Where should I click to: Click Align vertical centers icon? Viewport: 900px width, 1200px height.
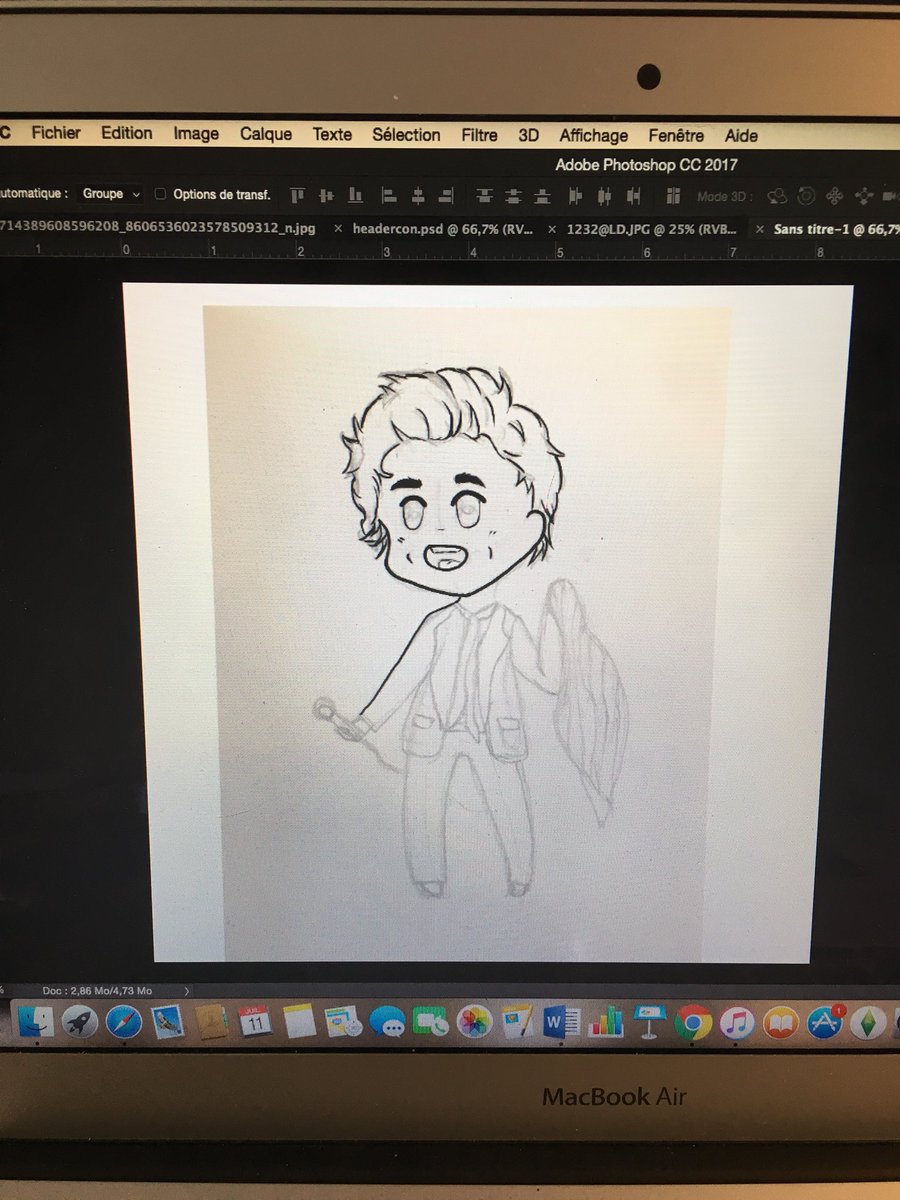327,195
